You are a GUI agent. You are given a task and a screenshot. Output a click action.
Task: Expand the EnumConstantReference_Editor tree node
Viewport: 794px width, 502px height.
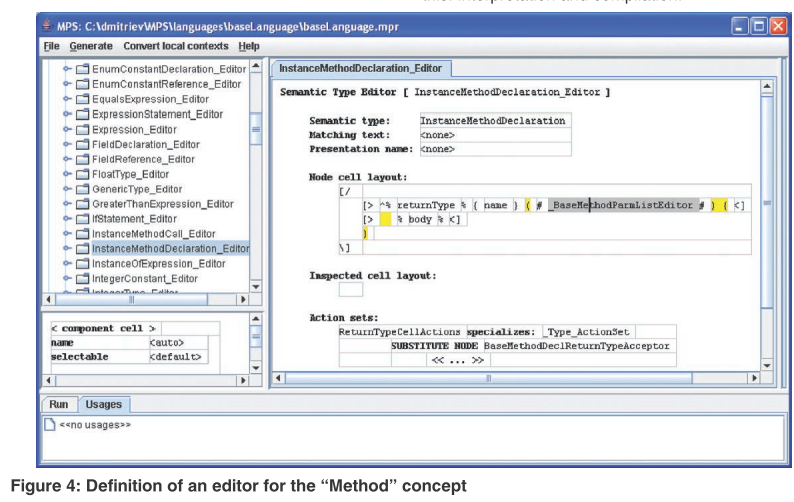[x=67, y=84]
